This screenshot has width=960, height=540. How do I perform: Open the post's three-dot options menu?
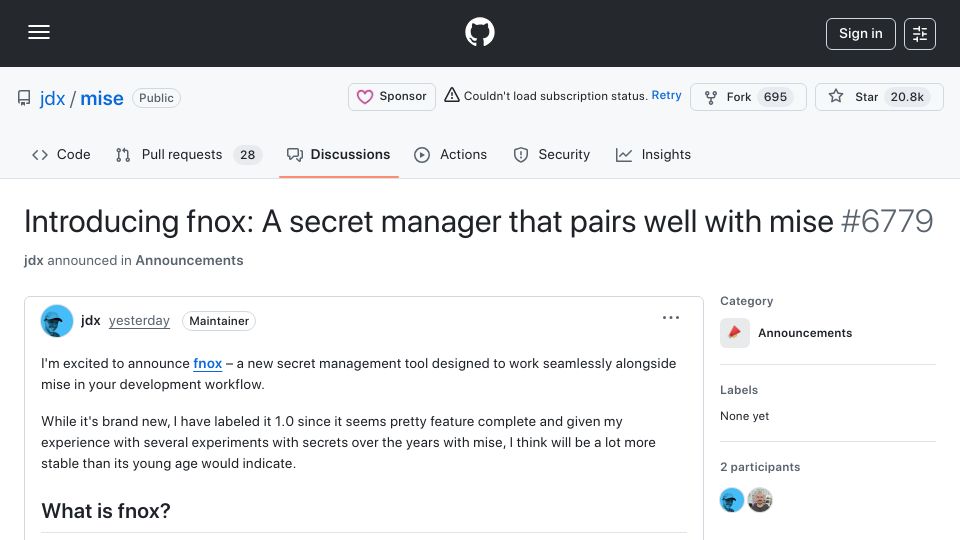click(671, 317)
